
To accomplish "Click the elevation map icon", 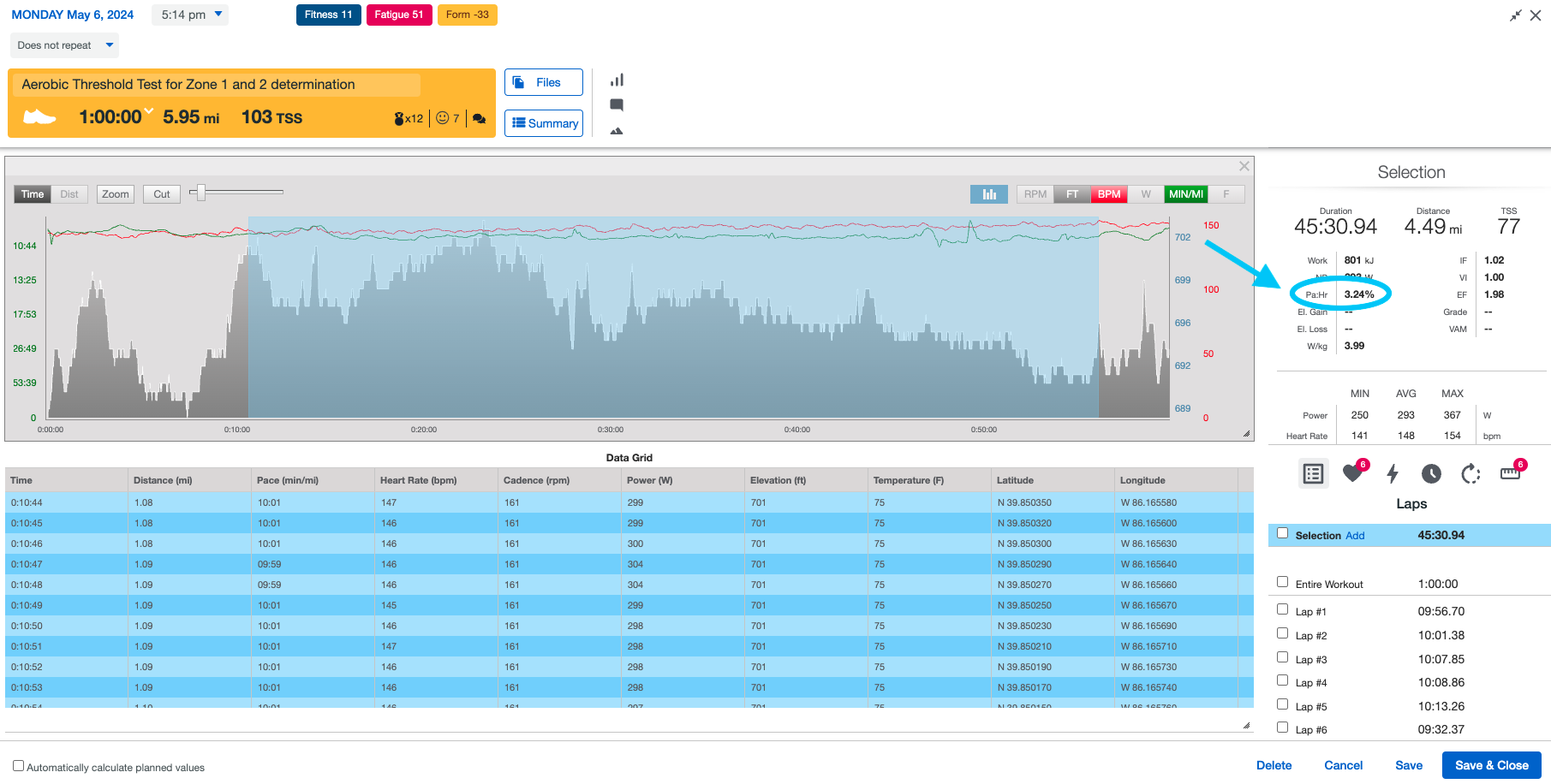I will click(x=617, y=130).
